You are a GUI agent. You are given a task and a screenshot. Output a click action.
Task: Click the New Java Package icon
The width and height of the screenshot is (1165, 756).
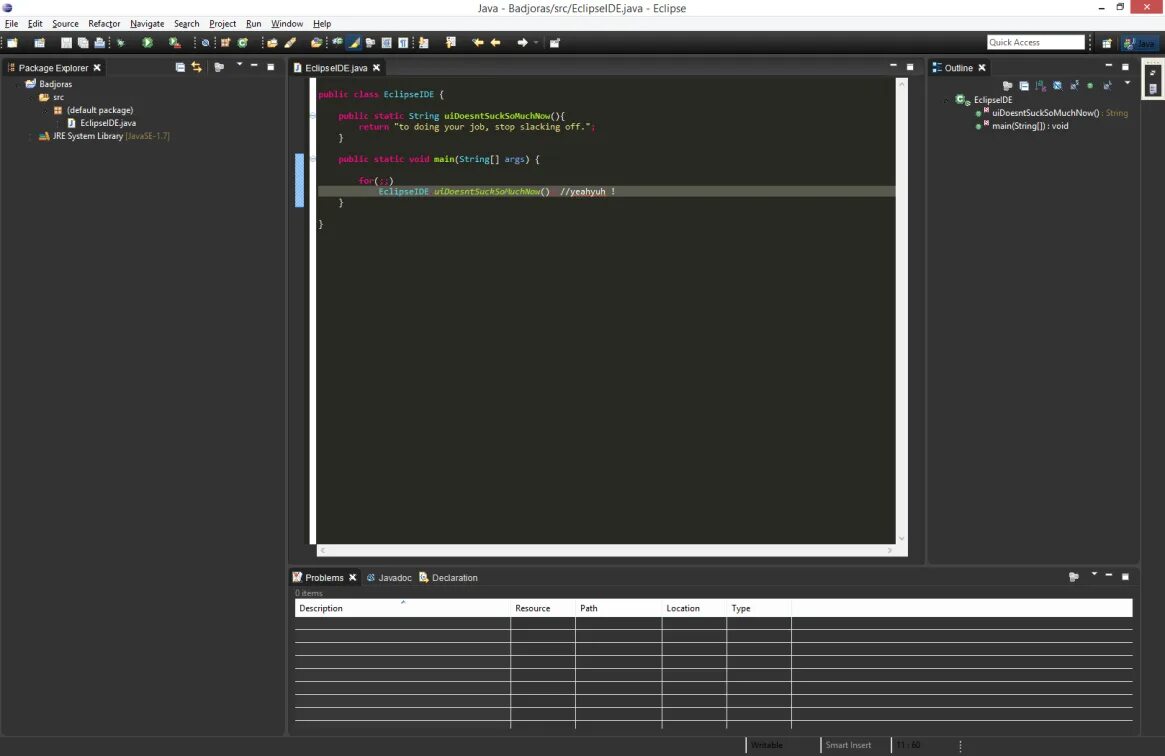click(224, 43)
